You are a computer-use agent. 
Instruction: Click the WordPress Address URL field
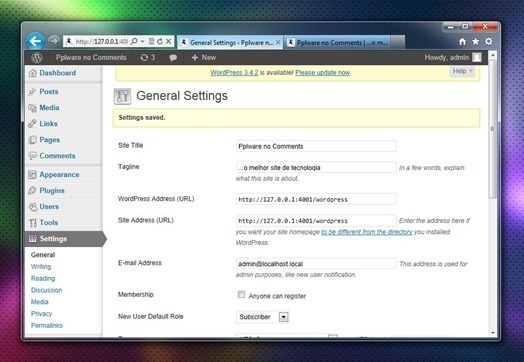[316, 199]
